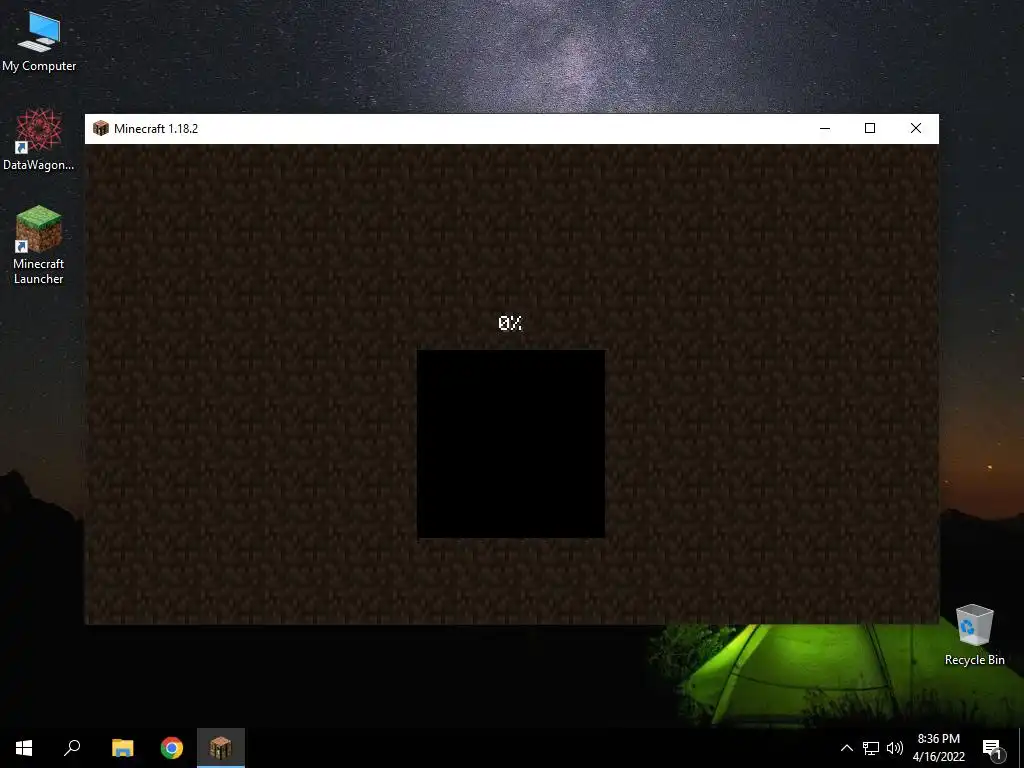The width and height of the screenshot is (1024, 768).
Task: Show hidden system tray icons
Action: 846,748
